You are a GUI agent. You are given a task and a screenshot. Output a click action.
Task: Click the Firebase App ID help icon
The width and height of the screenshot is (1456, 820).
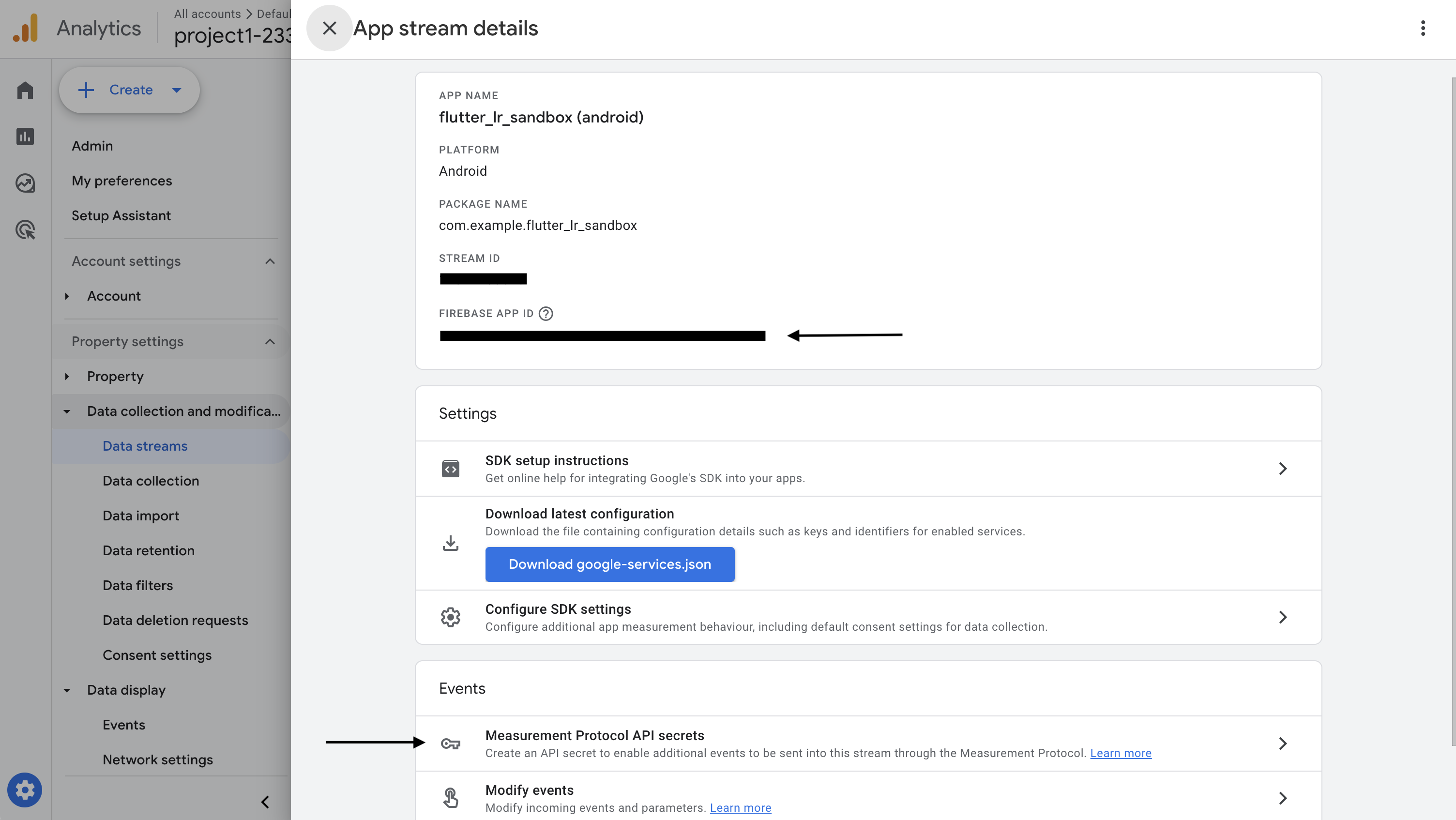click(546, 314)
